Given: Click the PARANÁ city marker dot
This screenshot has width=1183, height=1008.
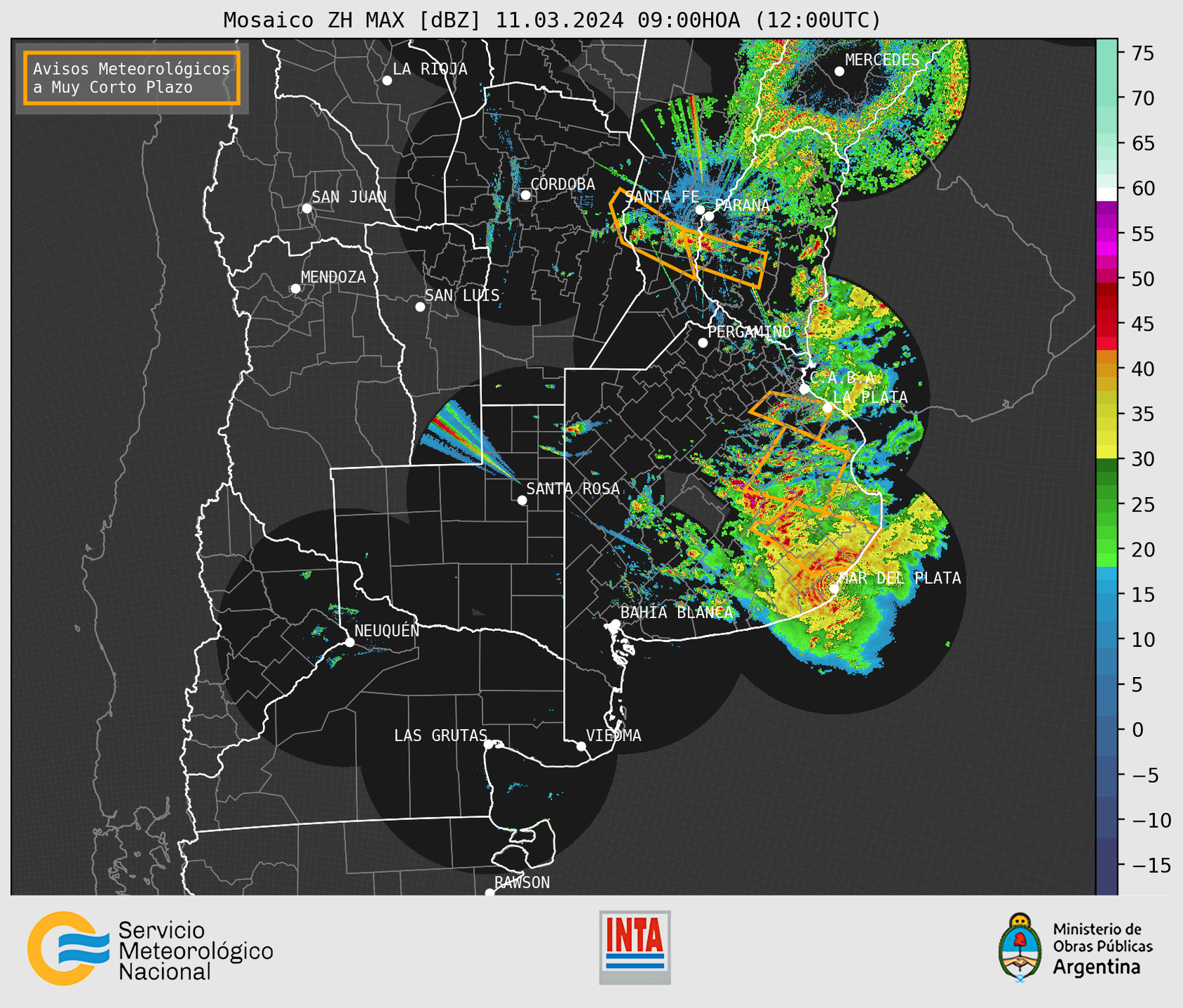Looking at the screenshot, I should (x=709, y=216).
